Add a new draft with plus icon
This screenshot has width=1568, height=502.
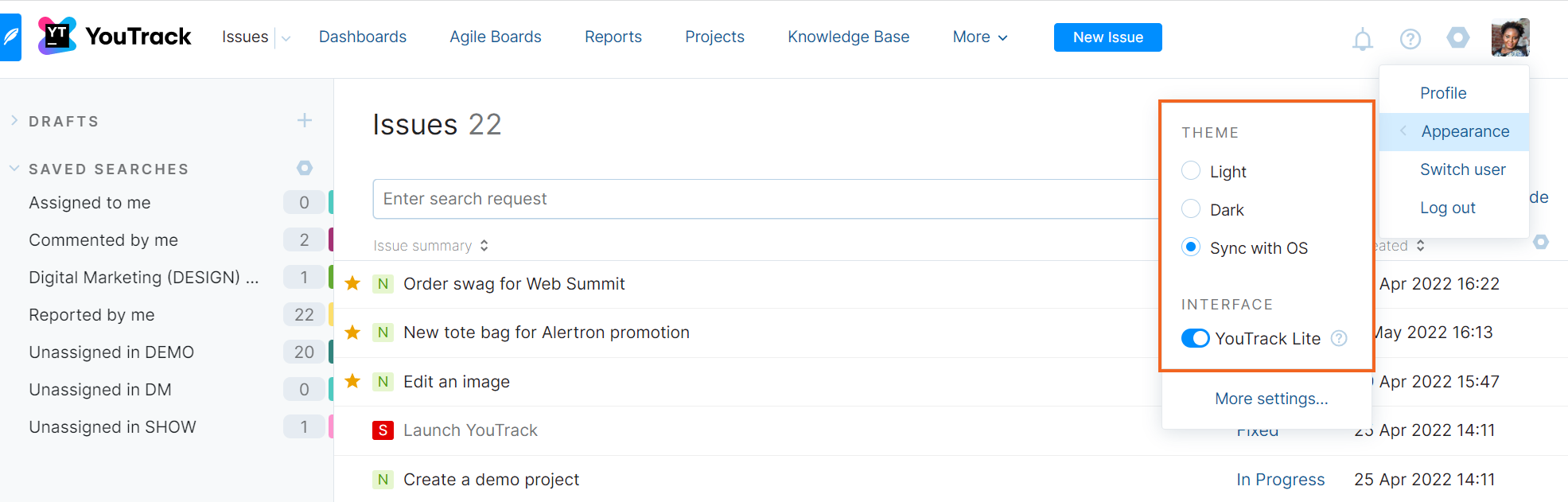pos(305,121)
